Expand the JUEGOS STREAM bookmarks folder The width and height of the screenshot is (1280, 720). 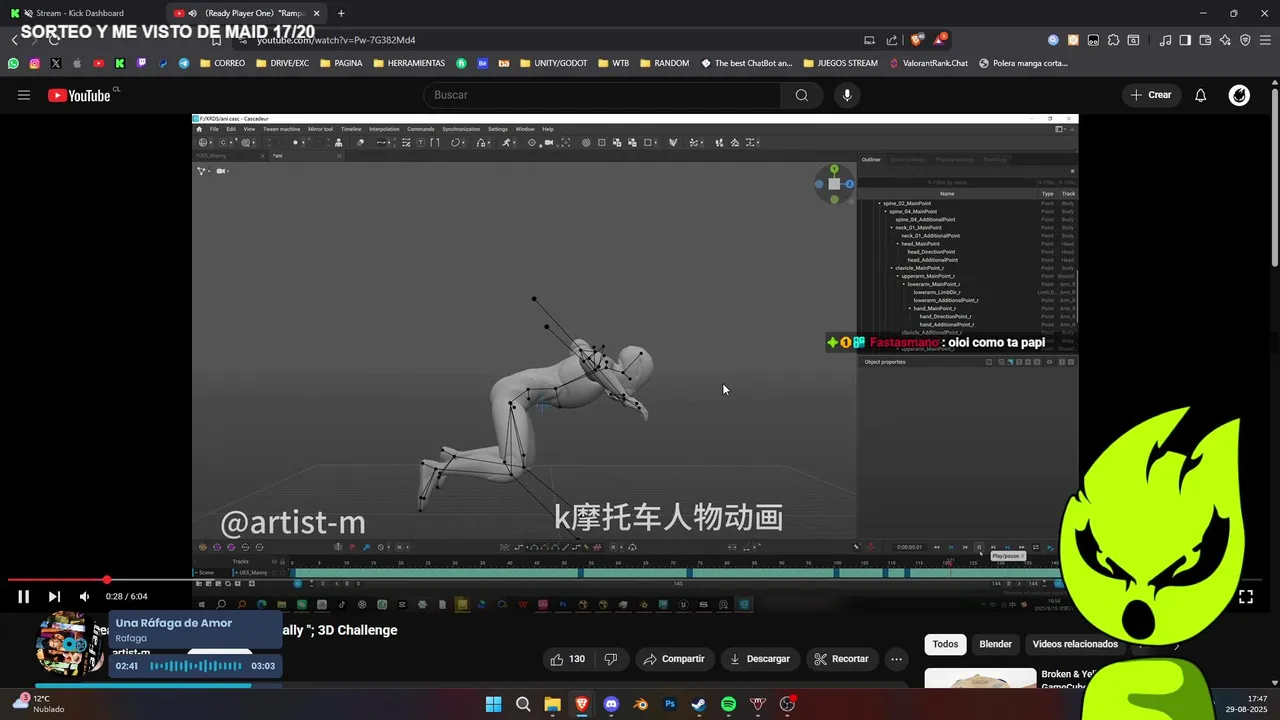(841, 63)
